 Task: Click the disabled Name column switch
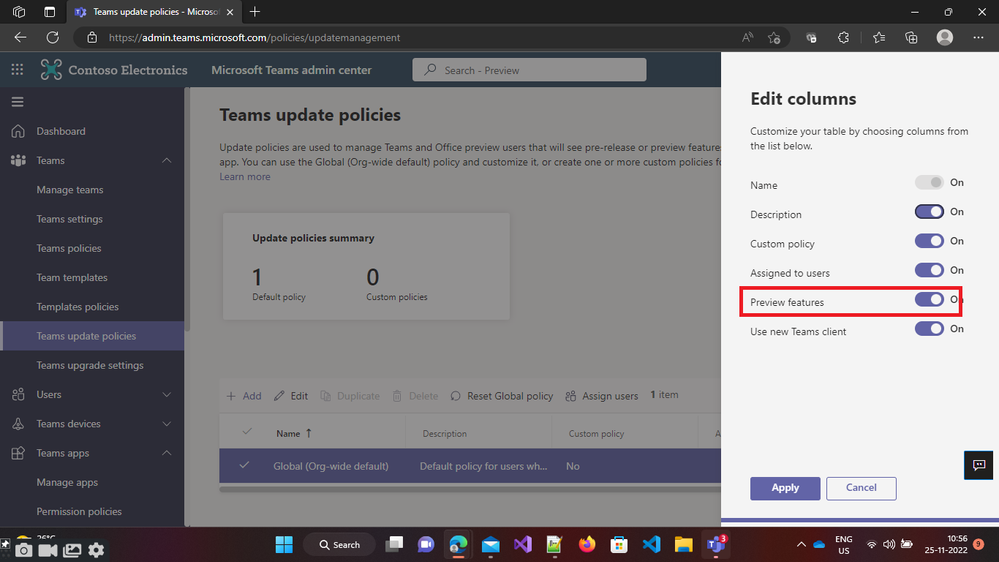point(929,182)
